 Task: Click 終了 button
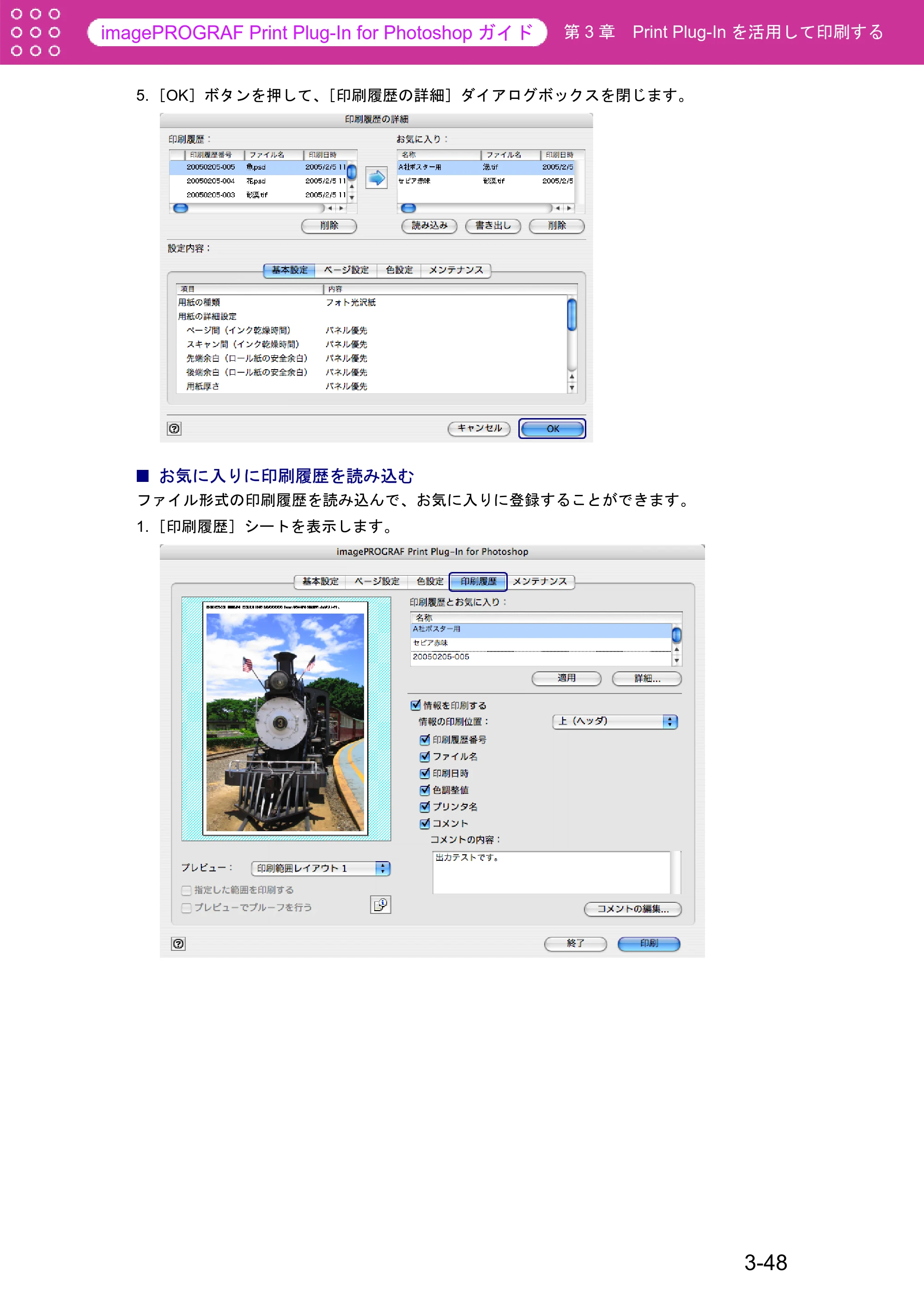point(576,943)
